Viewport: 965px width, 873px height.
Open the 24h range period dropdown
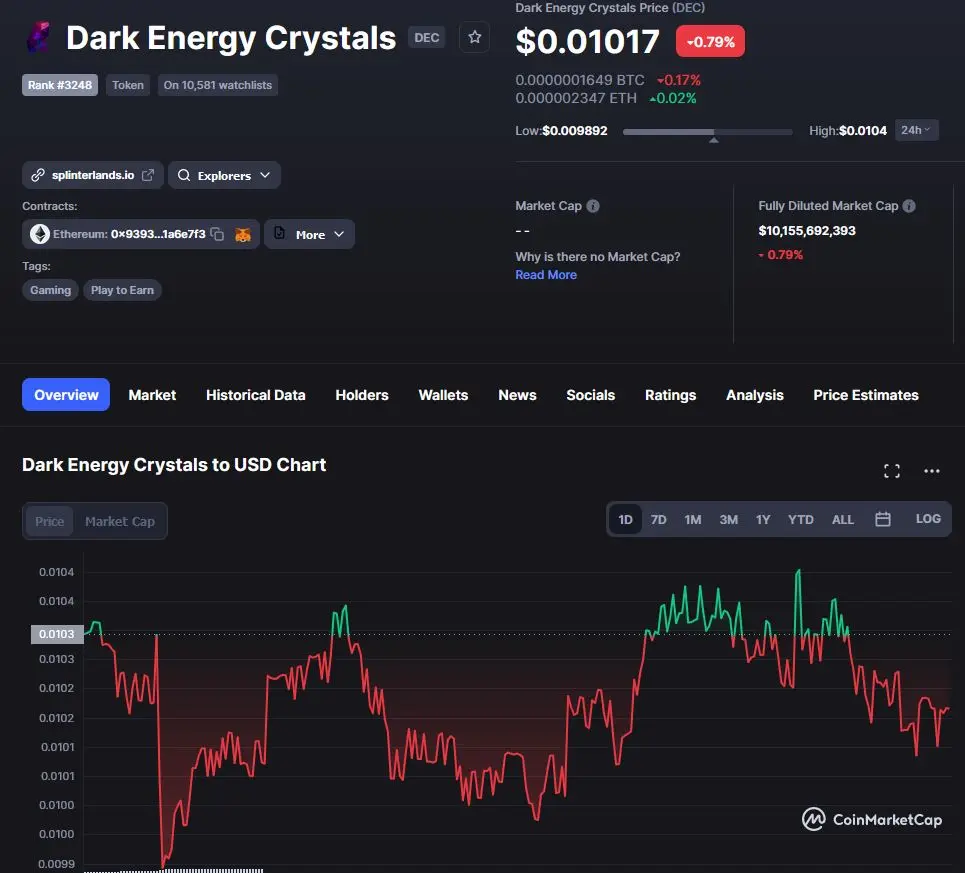click(x=916, y=130)
